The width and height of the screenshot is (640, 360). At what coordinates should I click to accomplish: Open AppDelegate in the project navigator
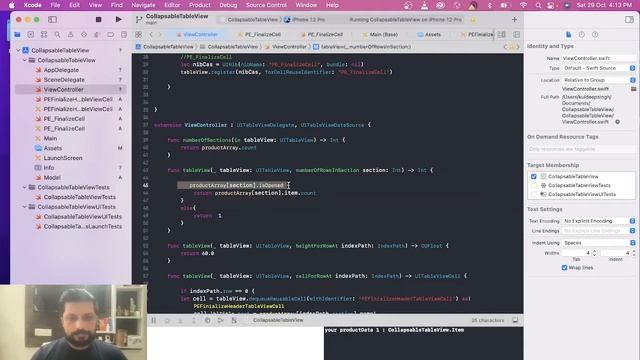click(x=61, y=70)
